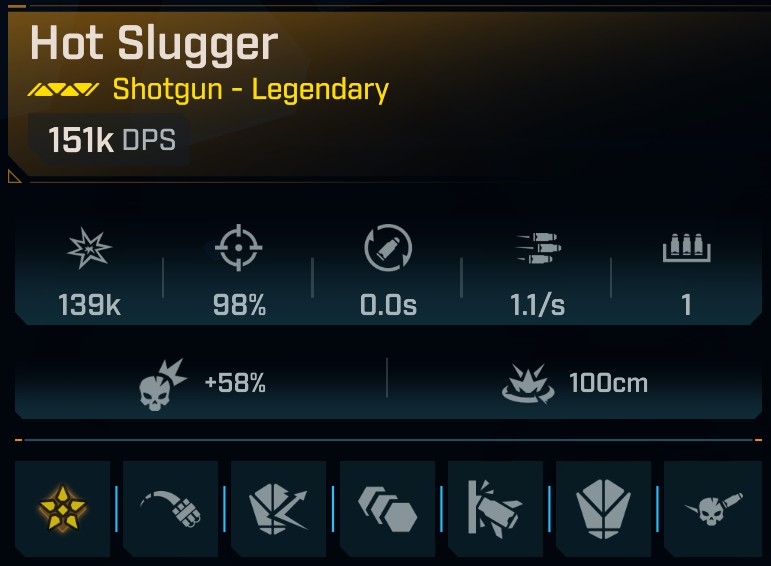771x566 pixels.
Task: Click the Shotgun - Legendary rarity label
Action: tap(251, 89)
